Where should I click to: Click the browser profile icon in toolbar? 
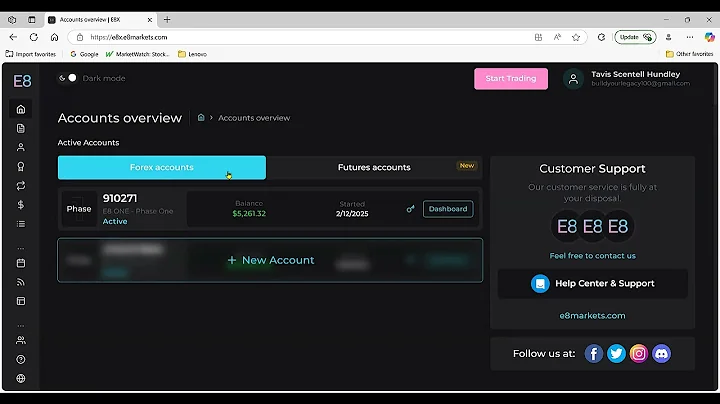click(669, 37)
